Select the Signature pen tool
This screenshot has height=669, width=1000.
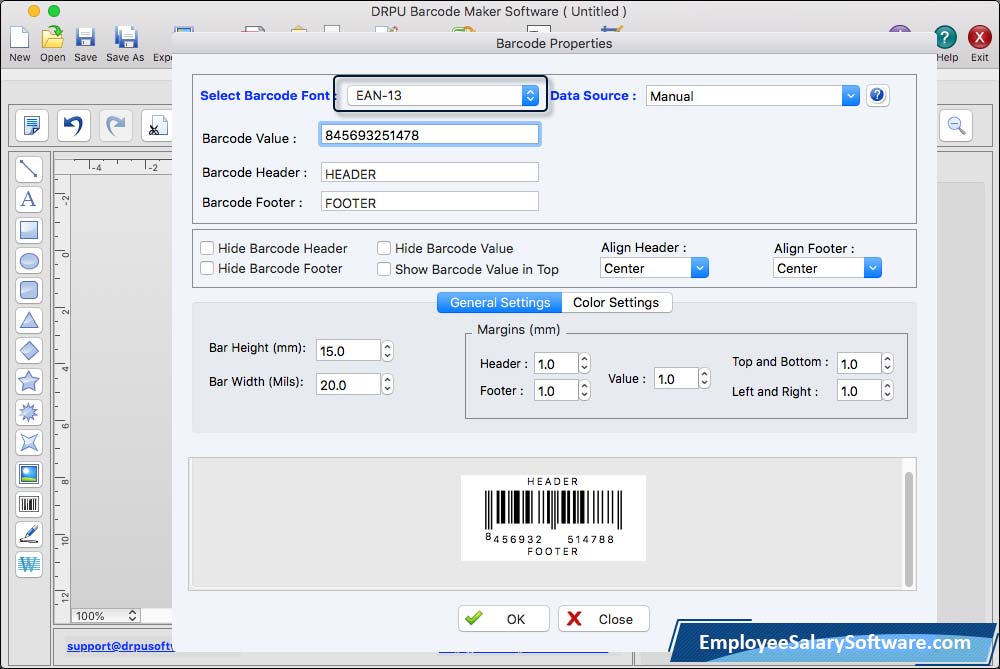click(29, 534)
